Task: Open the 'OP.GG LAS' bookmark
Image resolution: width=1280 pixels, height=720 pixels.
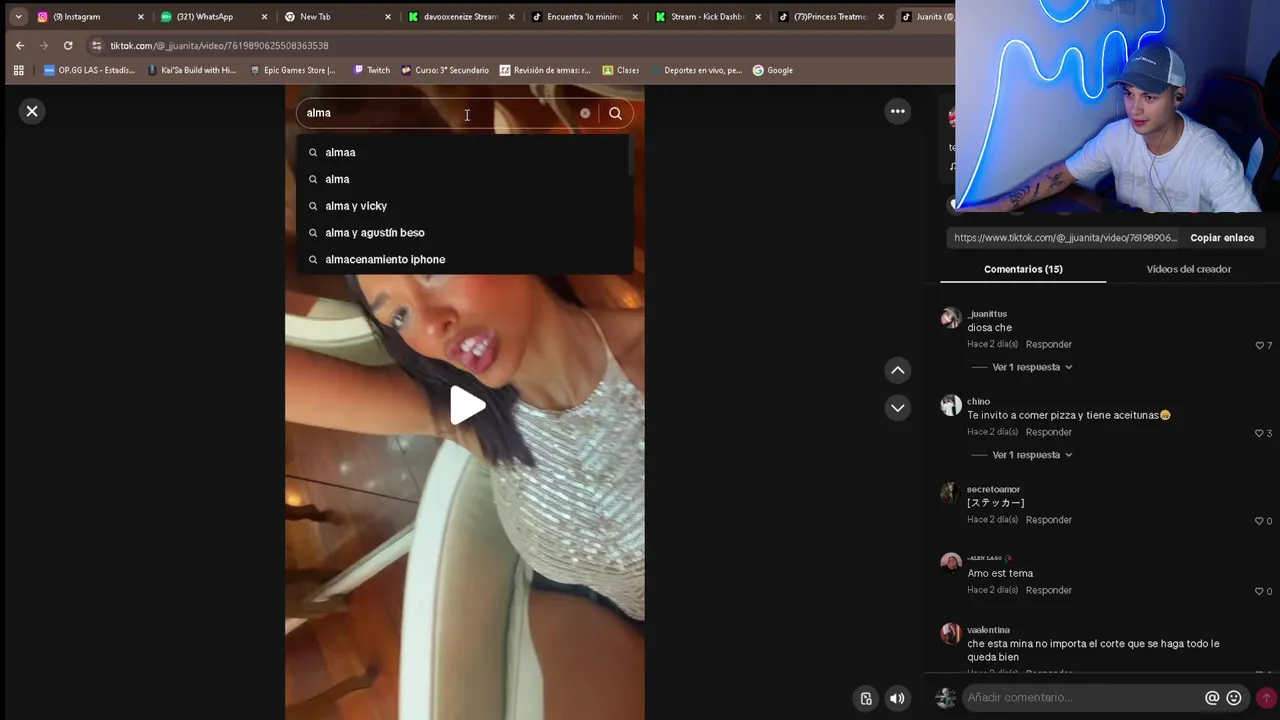Action: click(89, 70)
